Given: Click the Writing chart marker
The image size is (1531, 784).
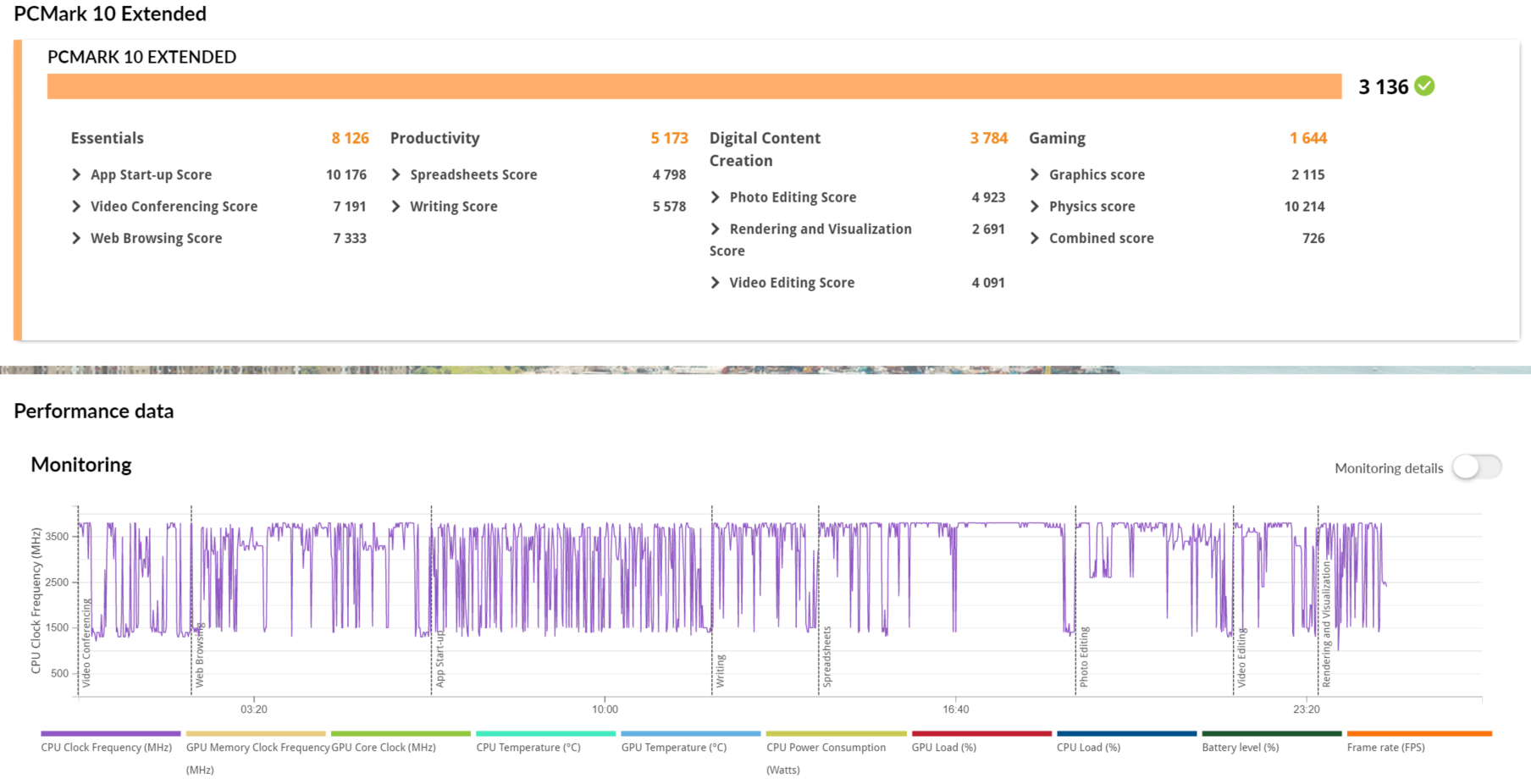Looking at the screenshot, I should 721,671.
